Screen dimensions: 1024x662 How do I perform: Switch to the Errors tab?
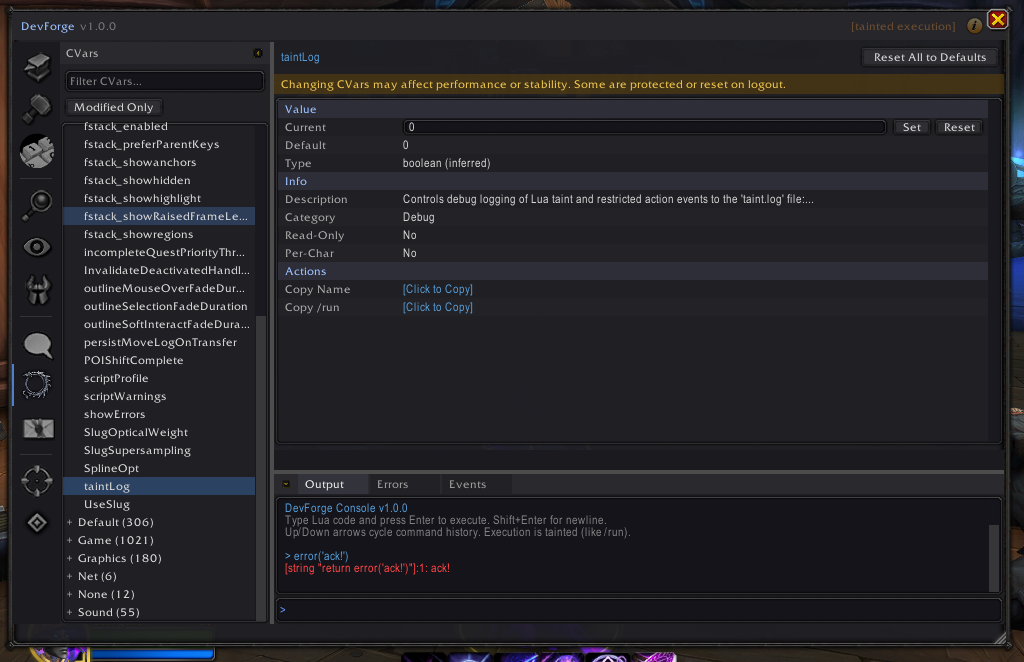point(395,483)
